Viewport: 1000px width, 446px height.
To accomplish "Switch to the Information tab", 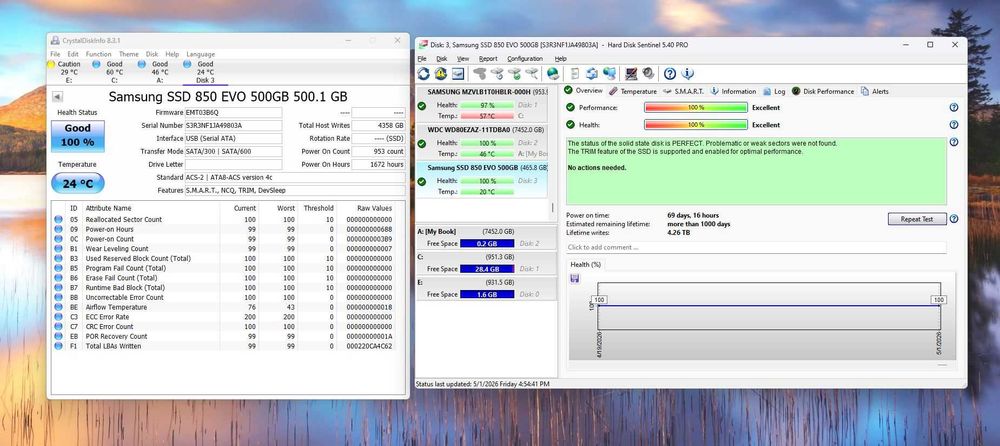I will coord(733,91).
